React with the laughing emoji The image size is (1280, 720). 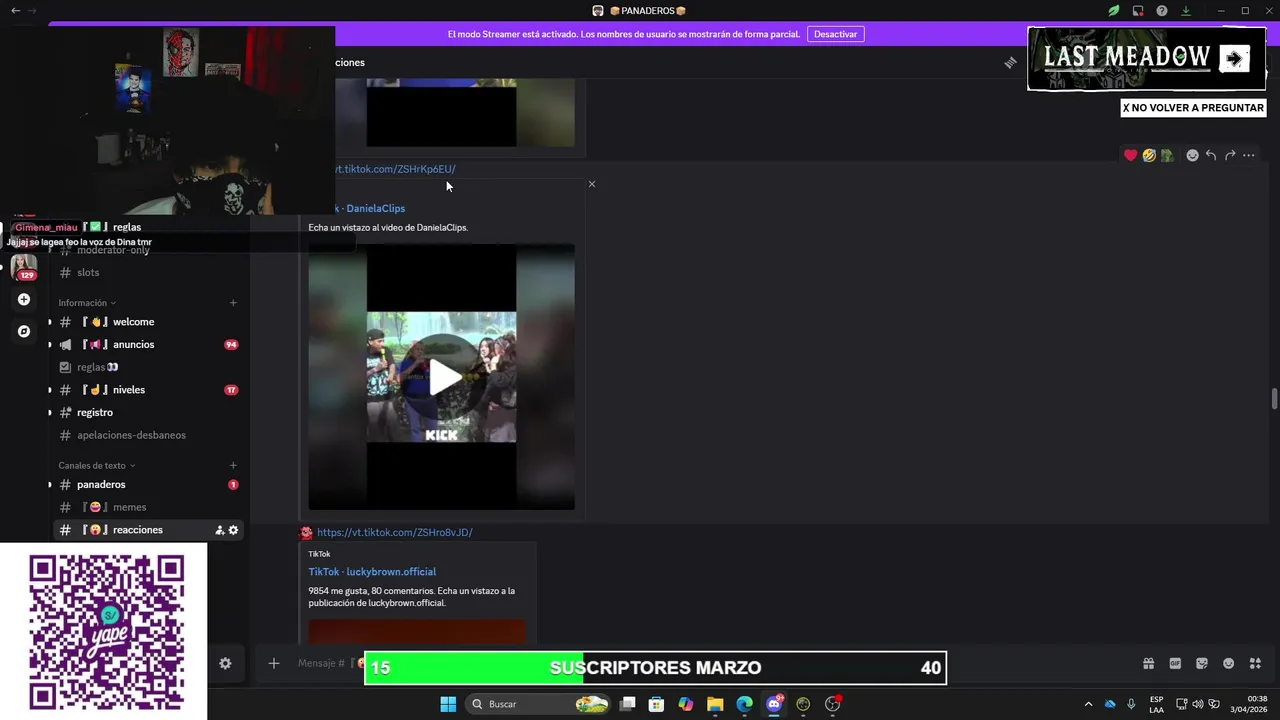[x=1149, y=155]
